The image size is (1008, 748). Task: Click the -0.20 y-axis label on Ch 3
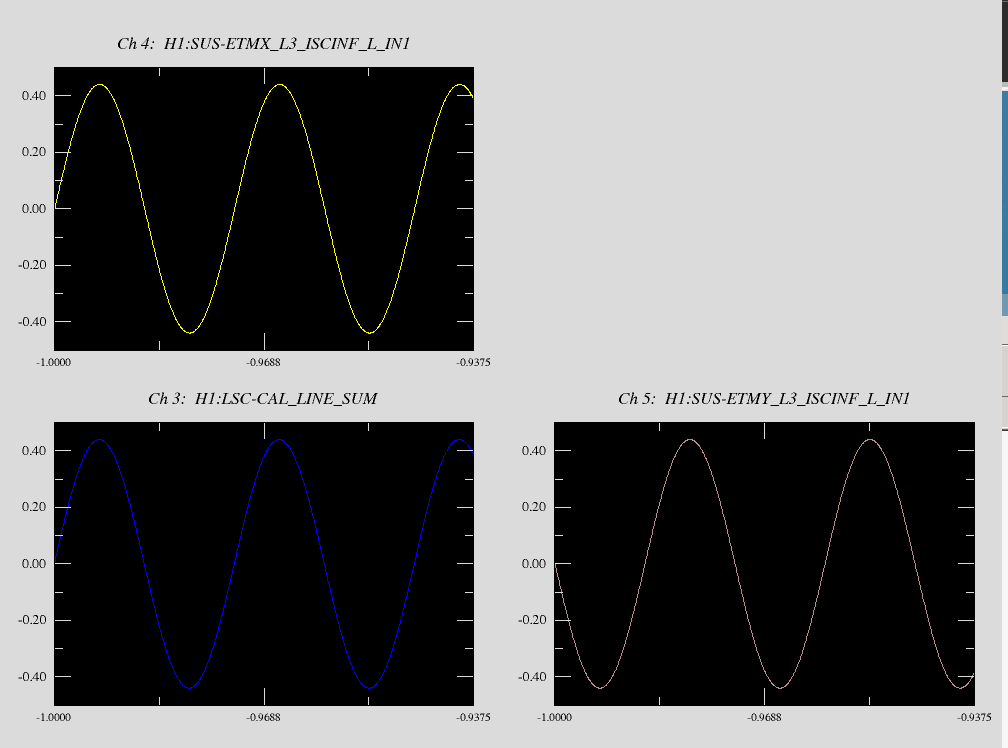tap(32, 620)
